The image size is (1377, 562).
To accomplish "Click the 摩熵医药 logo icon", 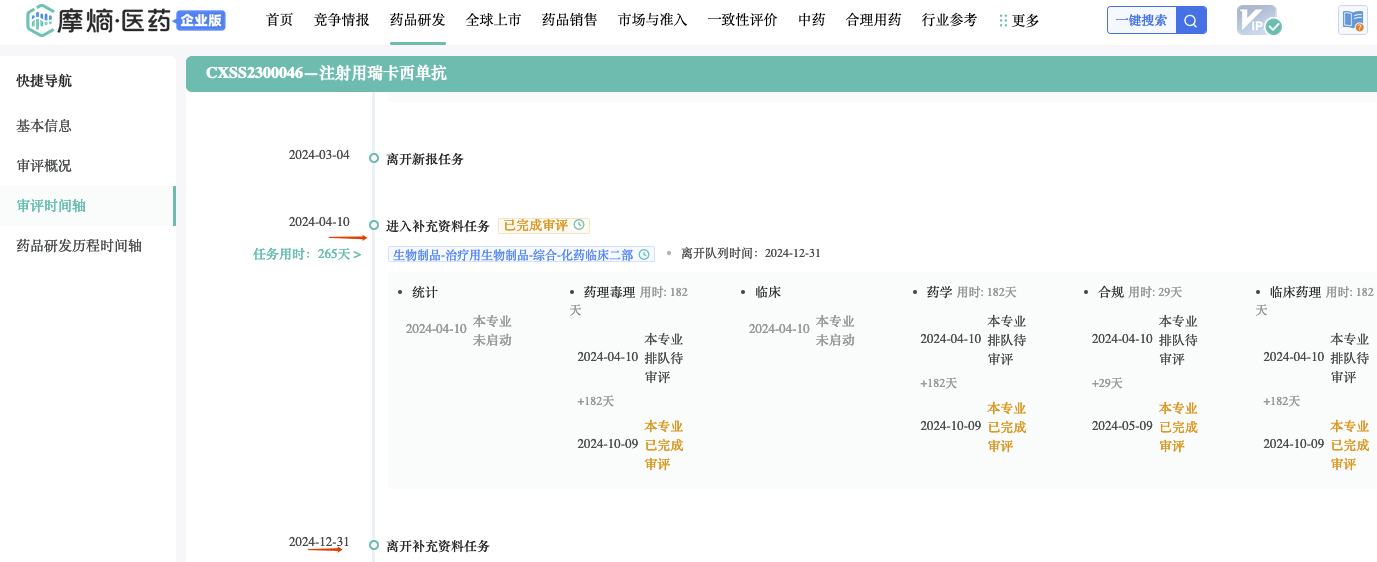I will pos(40,20).
